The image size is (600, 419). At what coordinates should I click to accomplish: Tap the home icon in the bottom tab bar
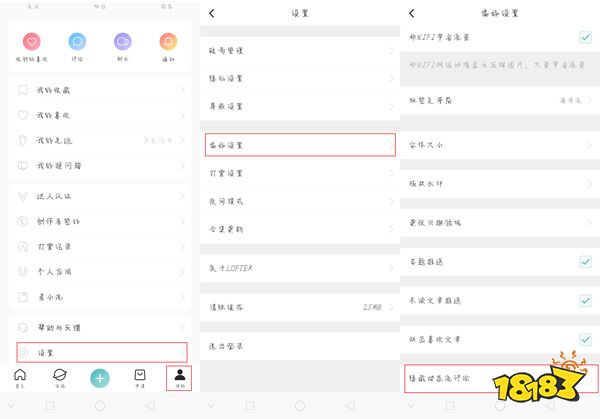pyautogui.click(x=20, y=375)
